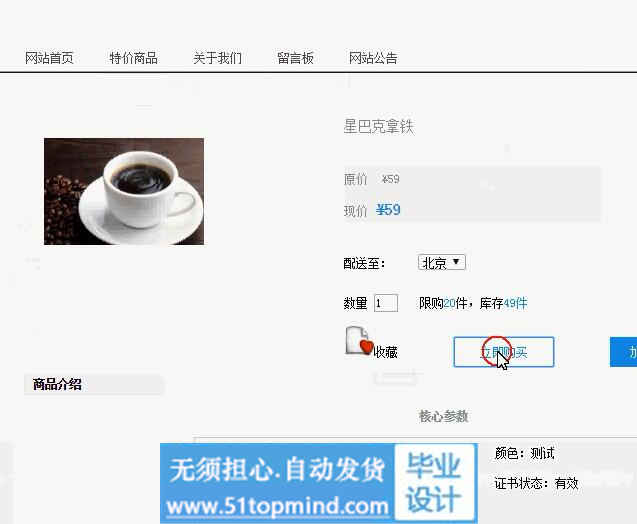Focus the 数量 quantity input box

pyautogui.click(x=386, y=303)
